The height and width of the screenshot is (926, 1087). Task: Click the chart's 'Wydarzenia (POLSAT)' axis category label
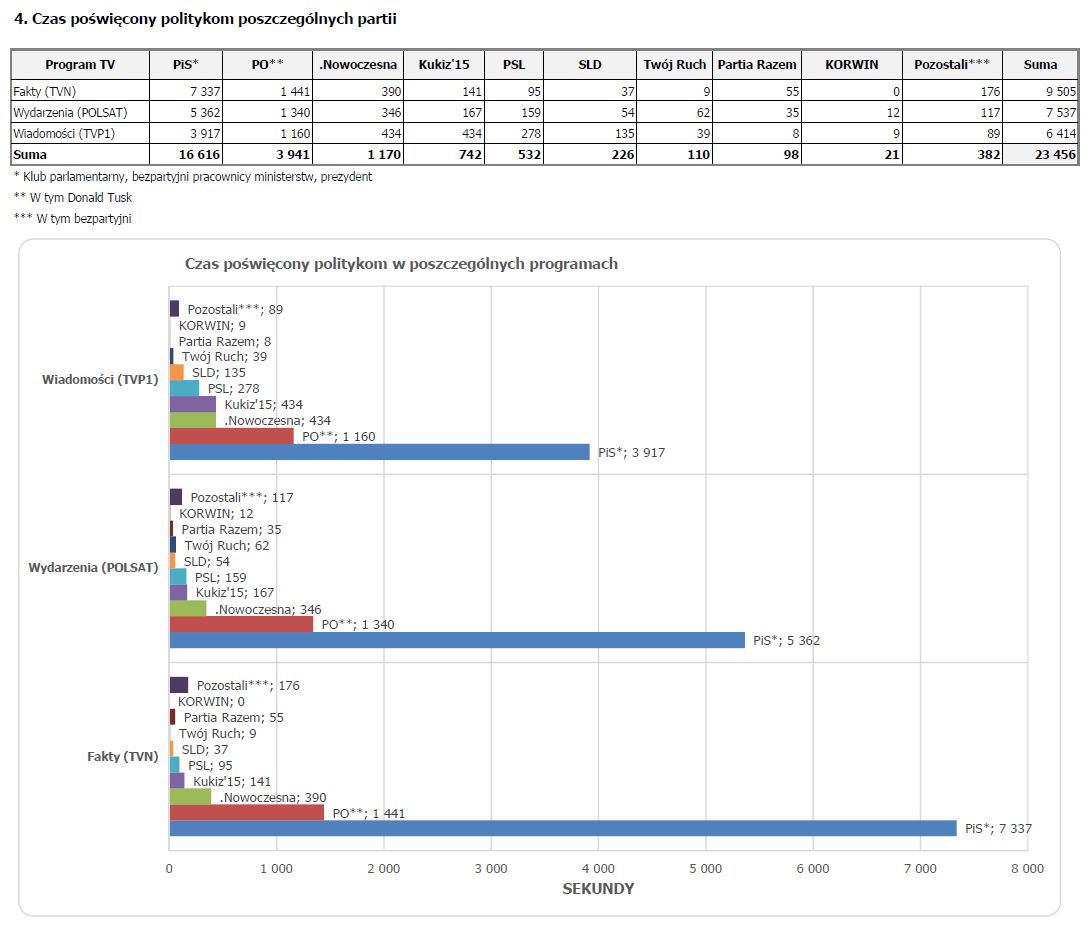(x=93, y=567)
